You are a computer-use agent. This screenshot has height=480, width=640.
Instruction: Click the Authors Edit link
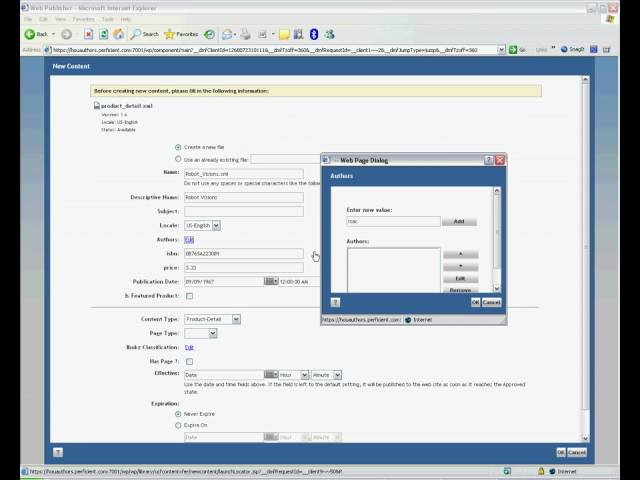click(x=189, y=240)
